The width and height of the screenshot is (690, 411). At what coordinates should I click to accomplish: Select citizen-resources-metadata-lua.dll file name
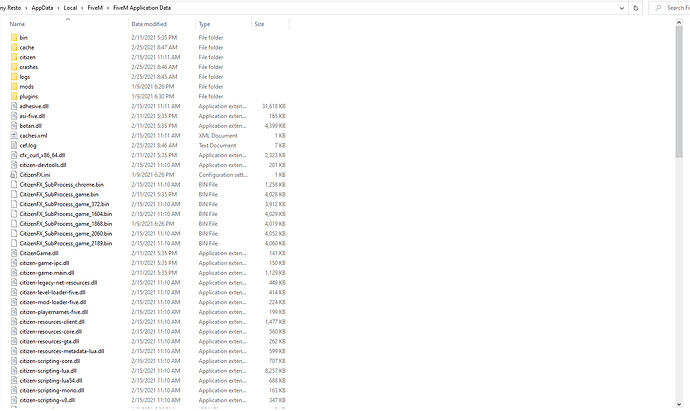[x=62, y=351]
